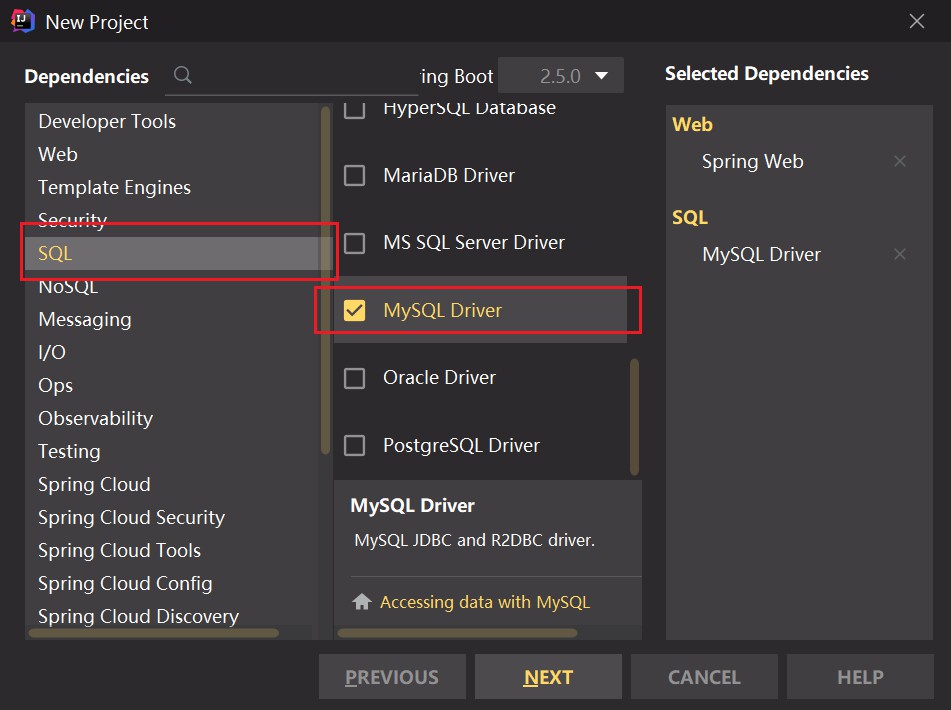Remove Spring Web from selected dependencies

[899, 161]
